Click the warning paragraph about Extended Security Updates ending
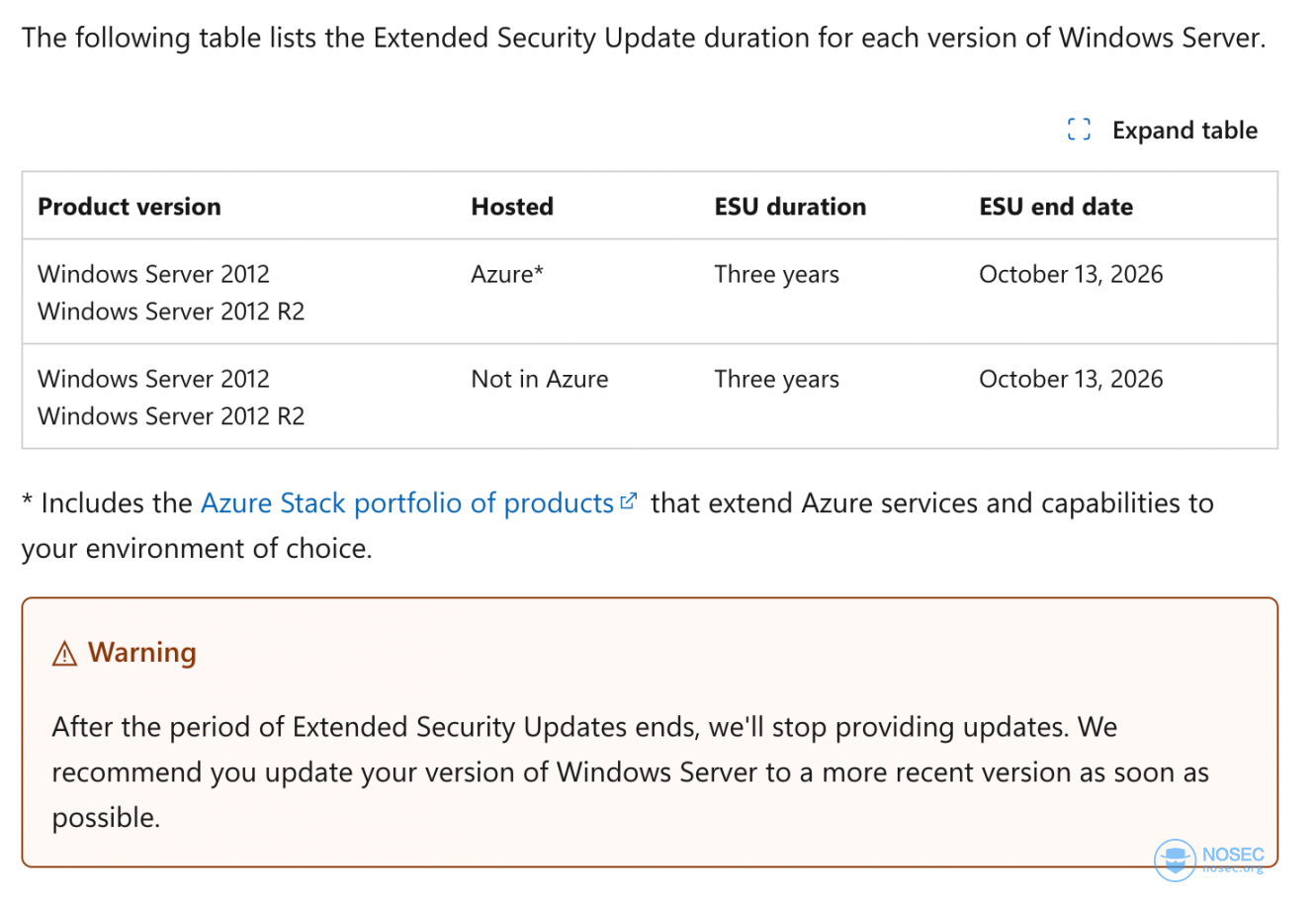 tap(630, 772)
